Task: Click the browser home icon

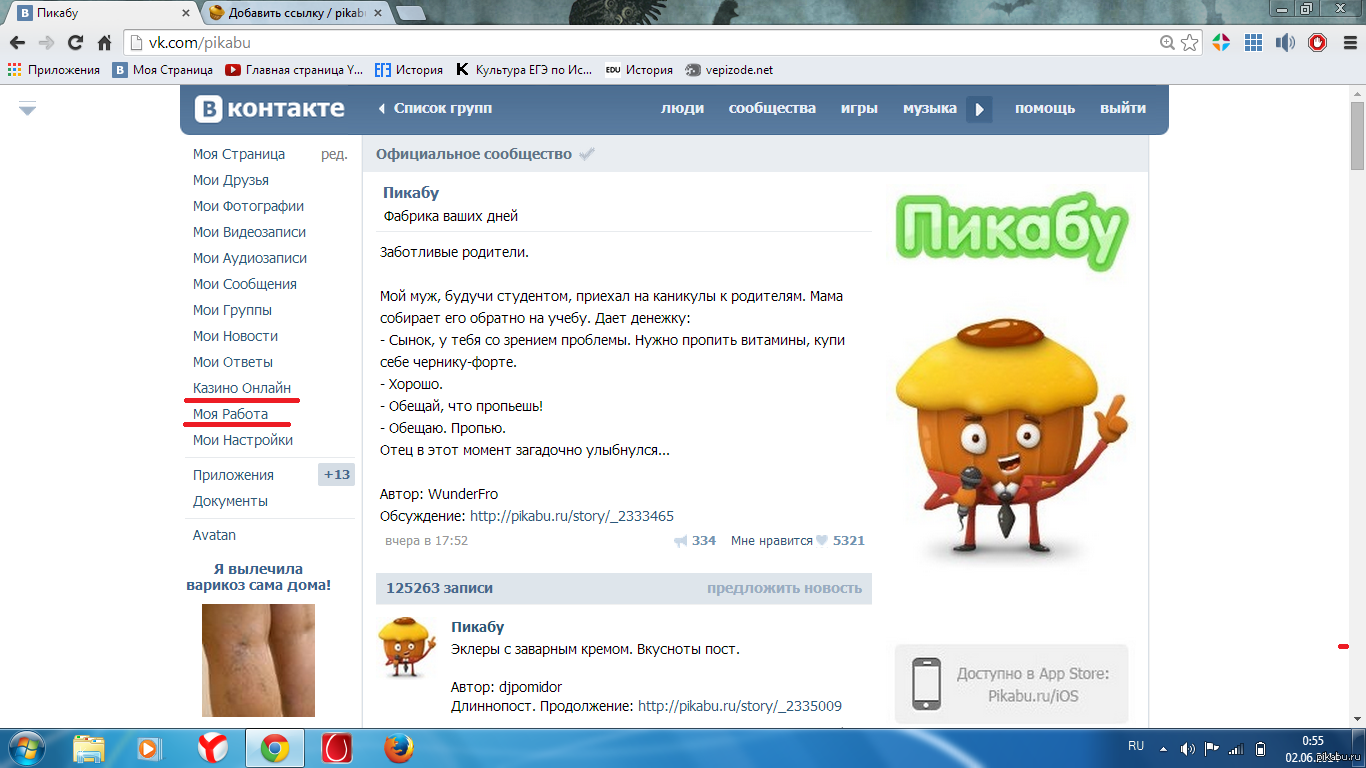Action: pos(104,43)
